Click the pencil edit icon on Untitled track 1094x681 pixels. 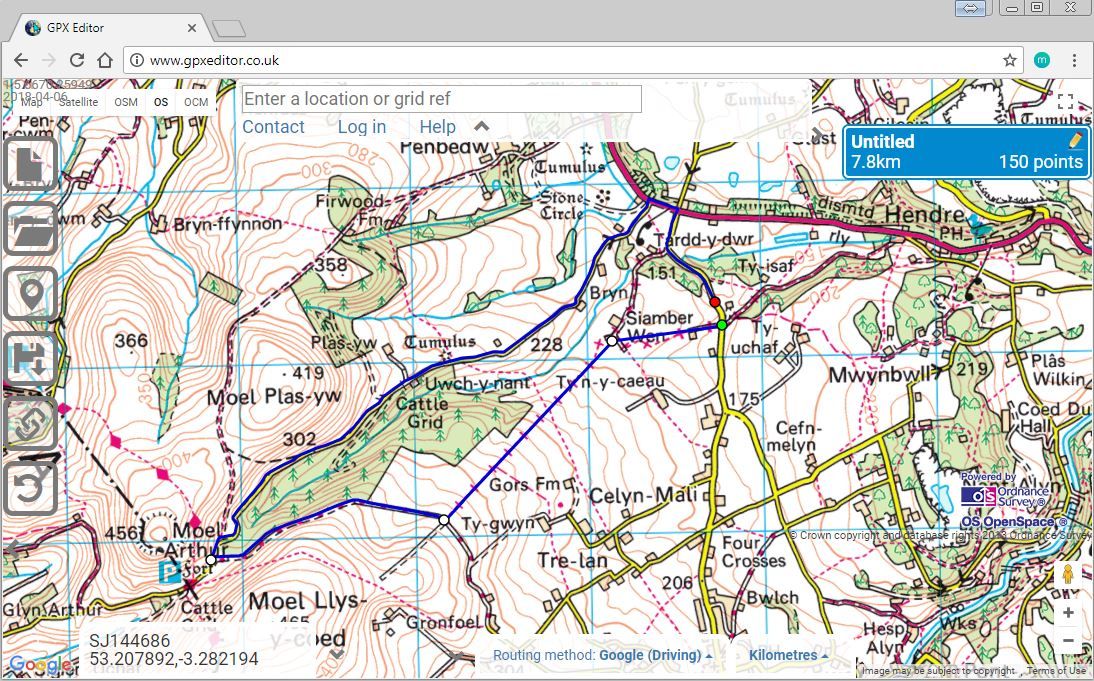1075,140
